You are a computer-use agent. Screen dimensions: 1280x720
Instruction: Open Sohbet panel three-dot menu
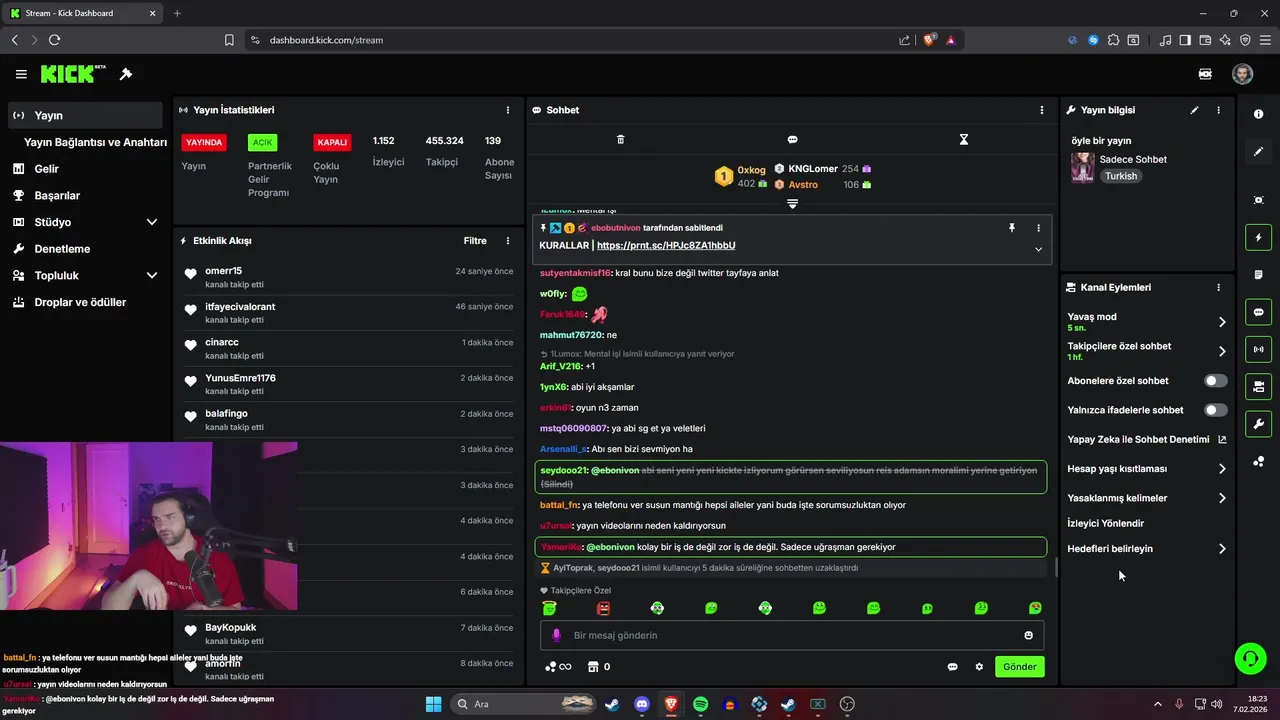pyautogui.click(x=1042, y=110)
